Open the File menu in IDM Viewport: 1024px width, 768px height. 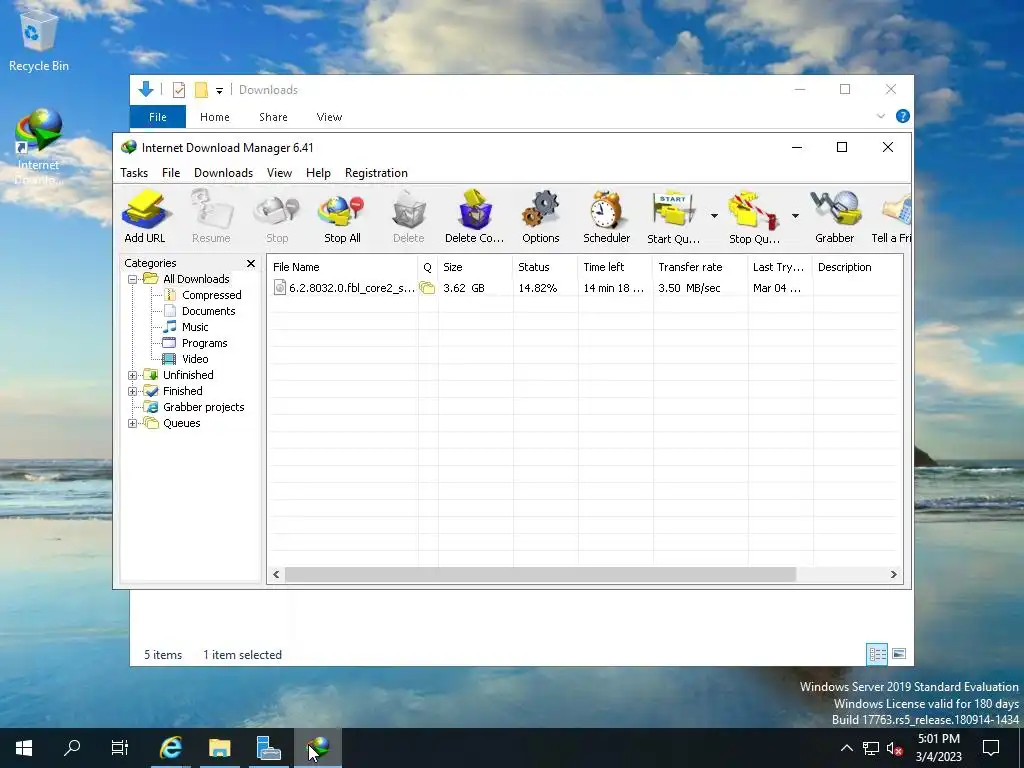point(171,172)
